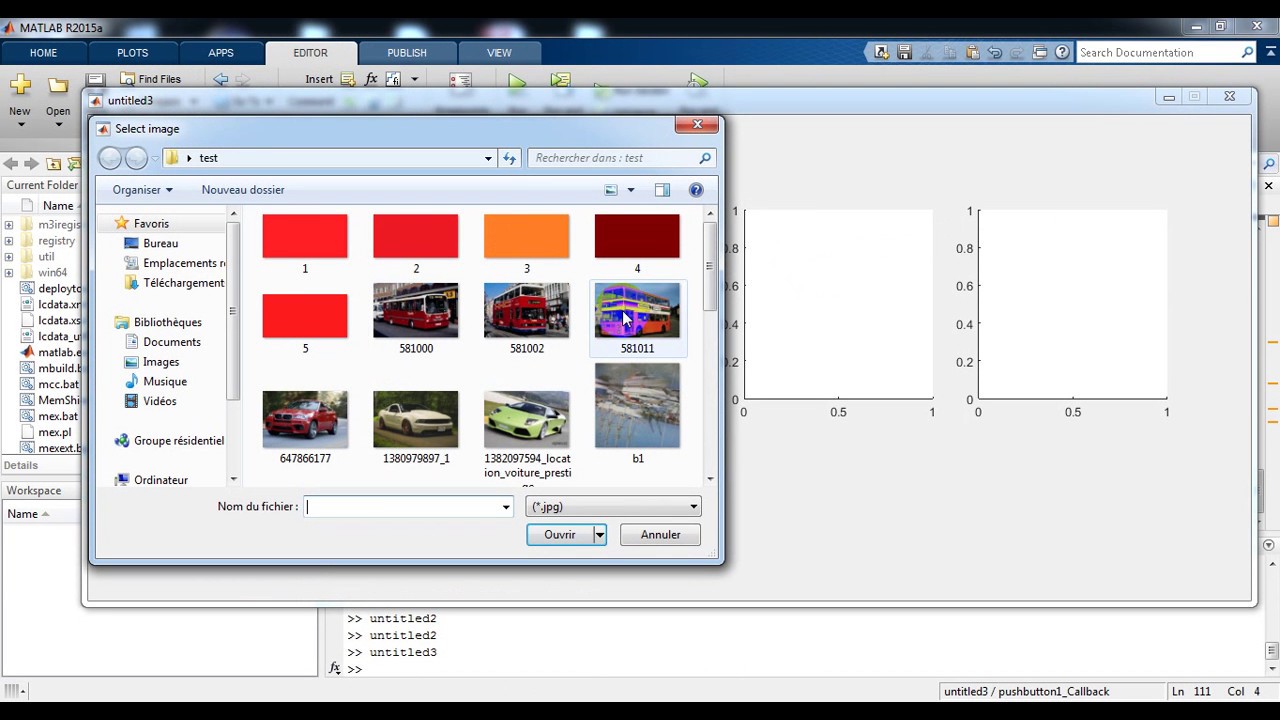Click the Open folder icon in the toolstrip
The height and width of the screenshot is (720, 1280).
pyautogui.click(x=58, y=86)
